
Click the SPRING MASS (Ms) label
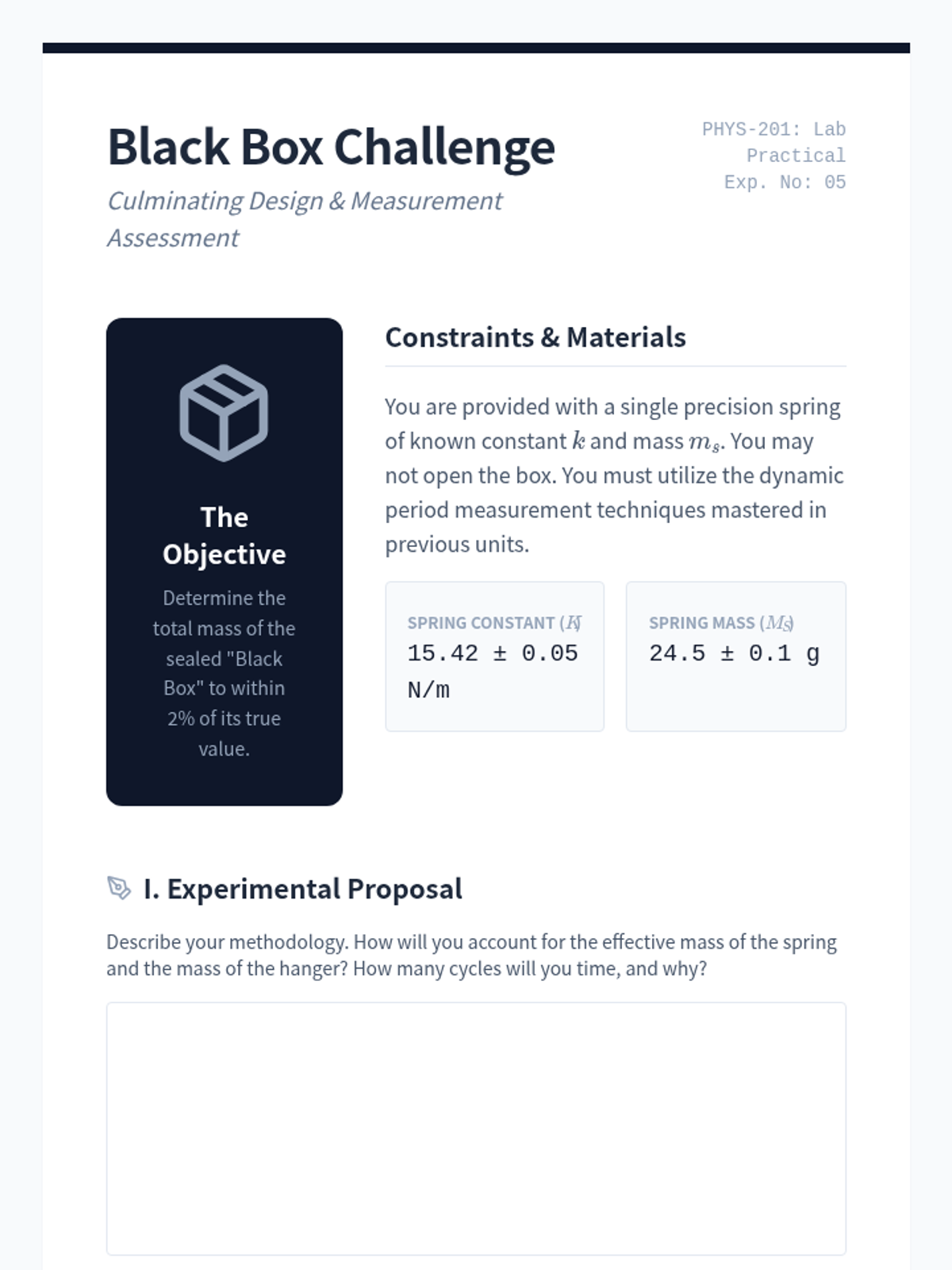click(x=721, y=623)
